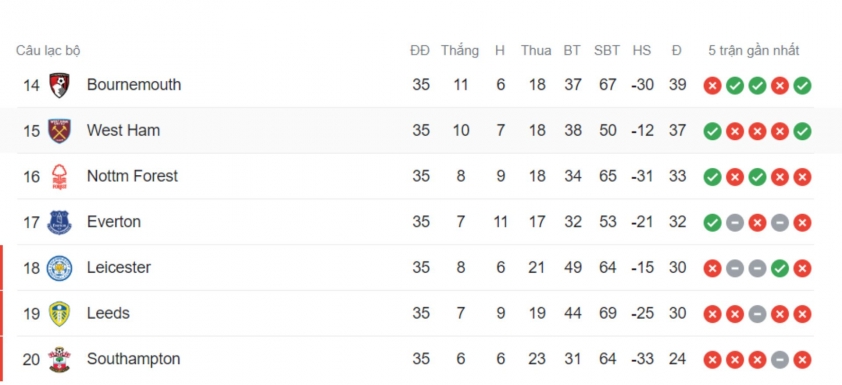Click the Southampton club crest
The width and height of the screenshot is (842, 385).
(59, 359)
